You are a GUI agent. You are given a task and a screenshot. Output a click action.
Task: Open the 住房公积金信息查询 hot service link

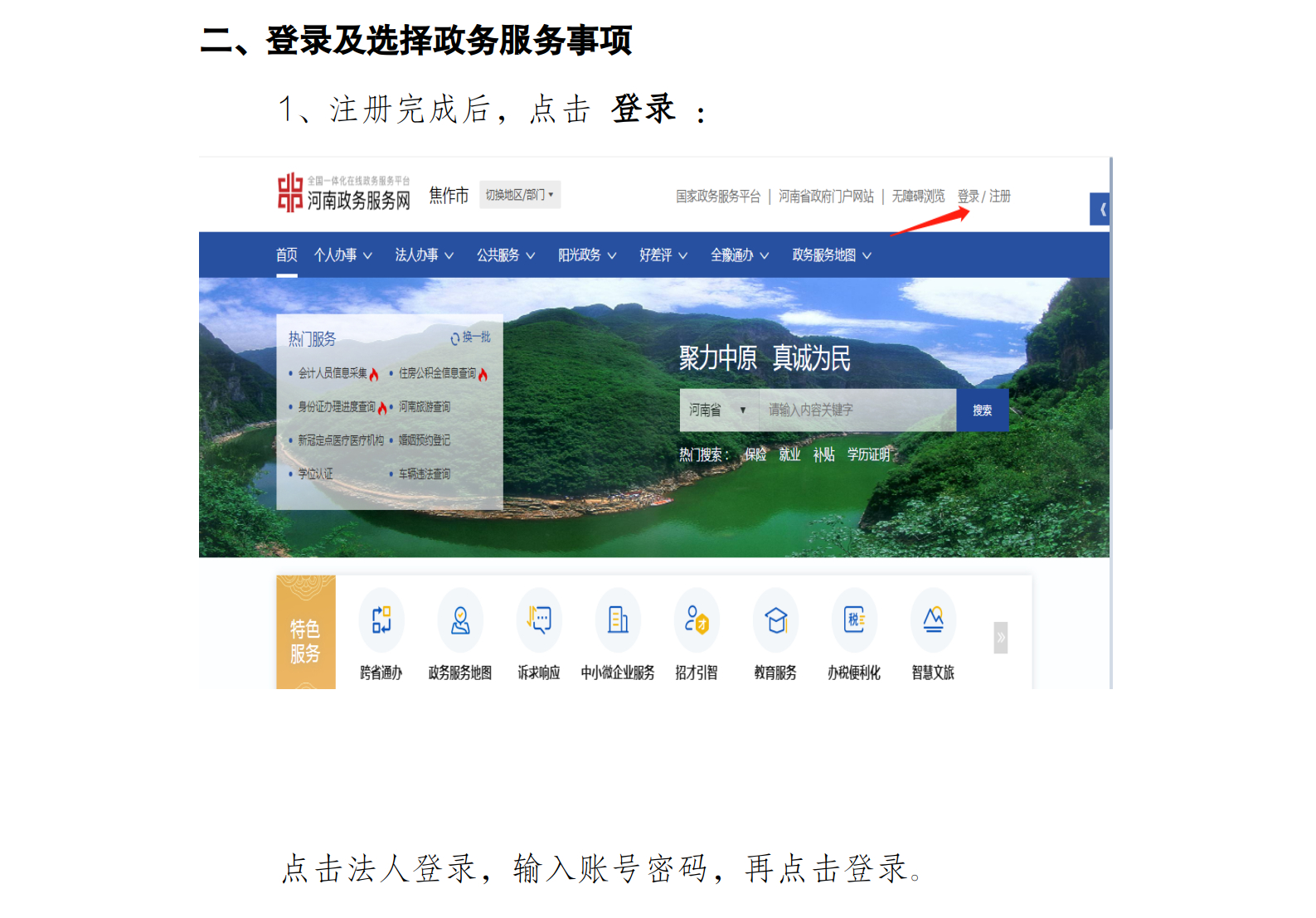coord(437,374)
